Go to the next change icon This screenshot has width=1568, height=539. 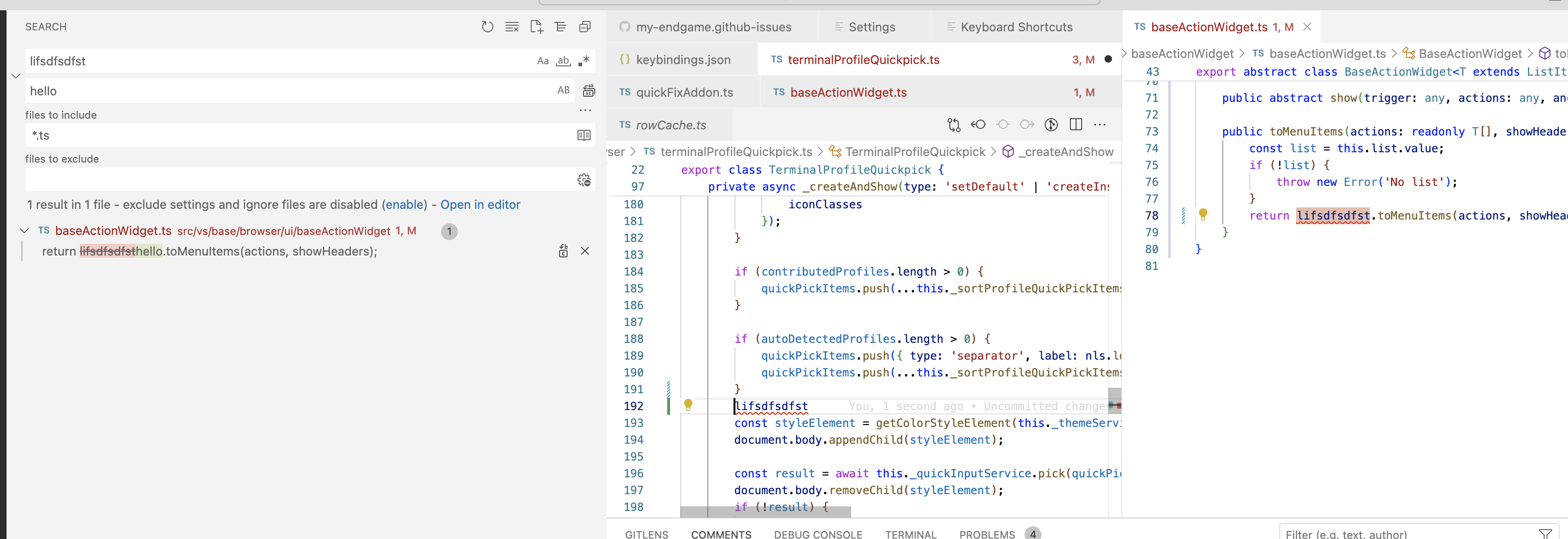(x=1027, y=125)
